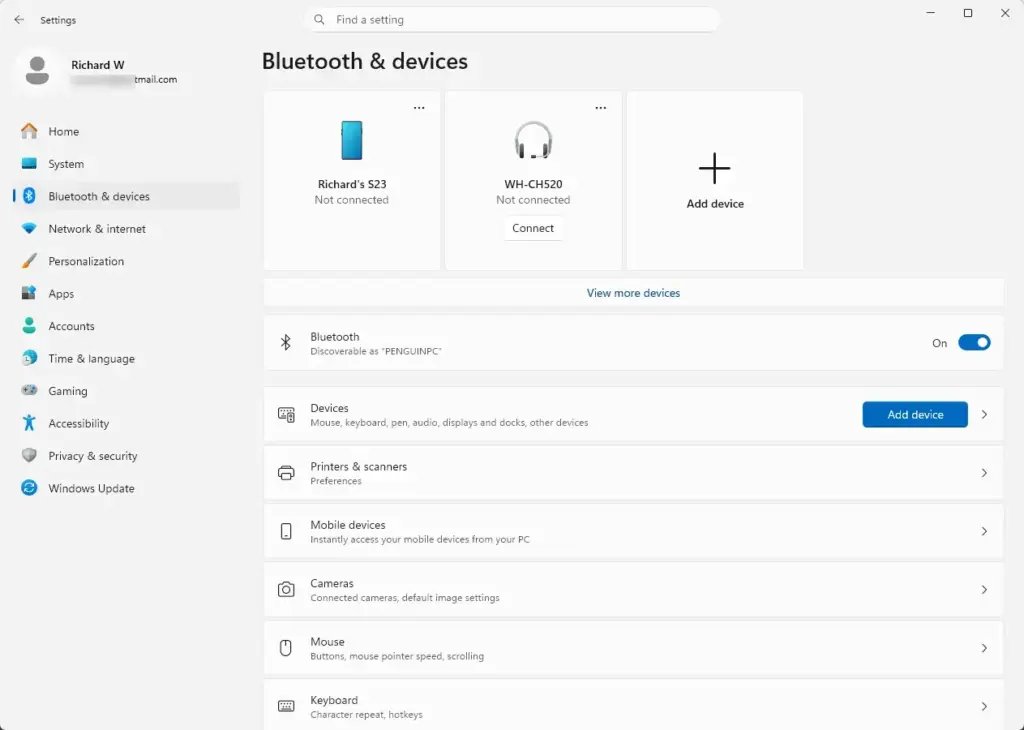Click 'Discoverable as PENGUINPC' text
The width and height of the screenshot is (1024, 730).
pos(376,351)
